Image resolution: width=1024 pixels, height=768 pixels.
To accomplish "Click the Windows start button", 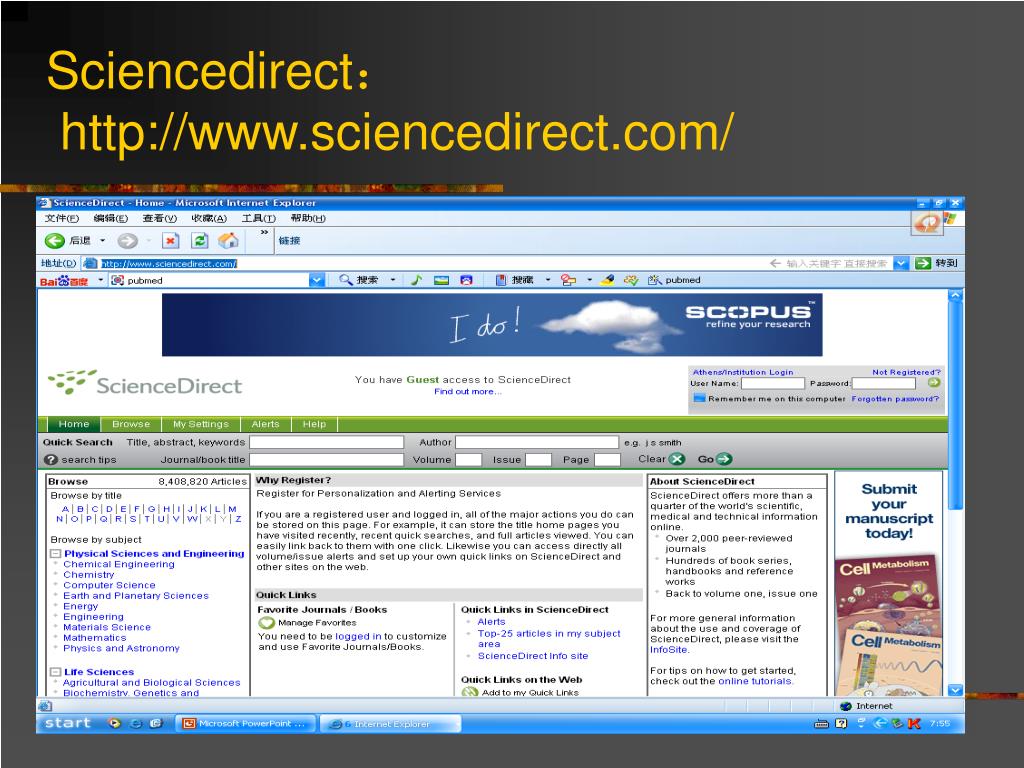I will (67, 724).
